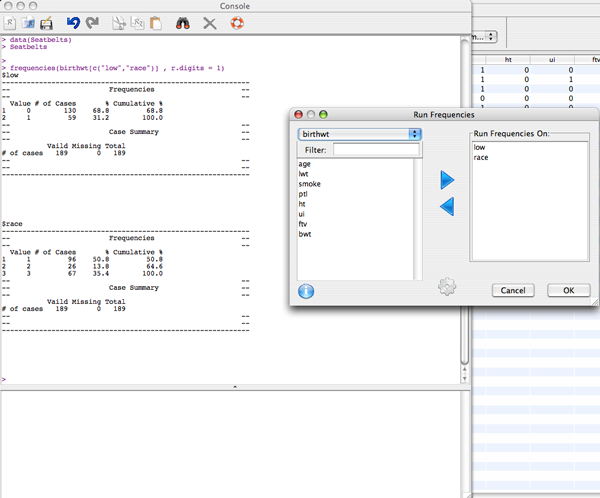Add variable with right blue arrow

click(x=447, y=180)
